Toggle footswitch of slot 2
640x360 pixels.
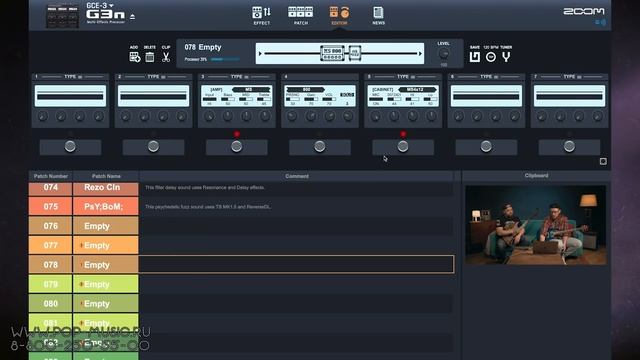(x=153, y=147)
